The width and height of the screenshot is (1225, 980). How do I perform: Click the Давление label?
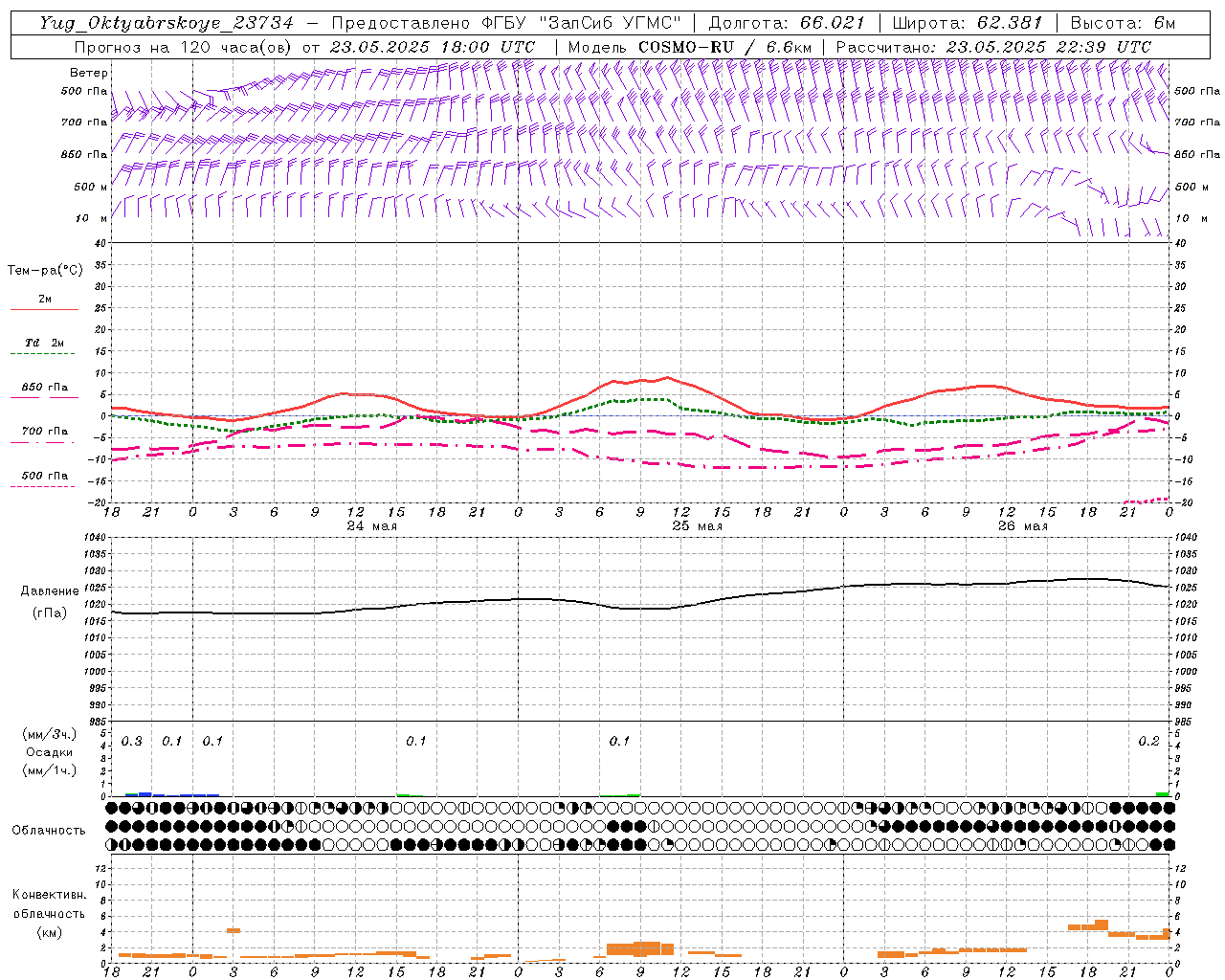tap(50, 591)
